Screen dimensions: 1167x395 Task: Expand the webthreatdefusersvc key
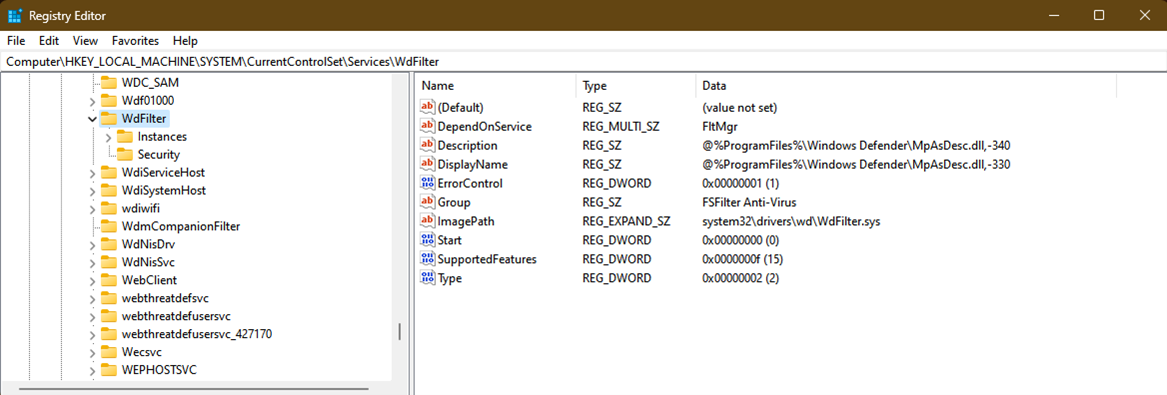(x=92, y=316)
